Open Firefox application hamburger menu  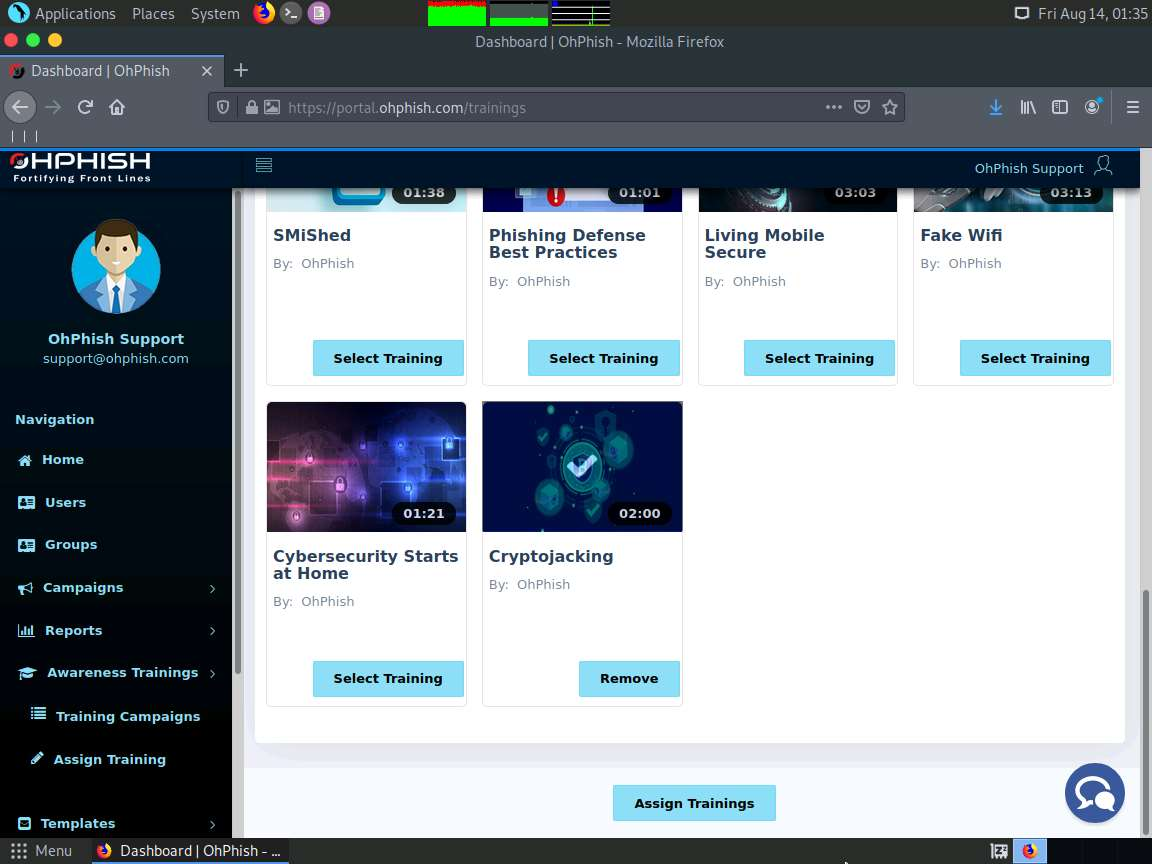click(x=1133, y=107)
